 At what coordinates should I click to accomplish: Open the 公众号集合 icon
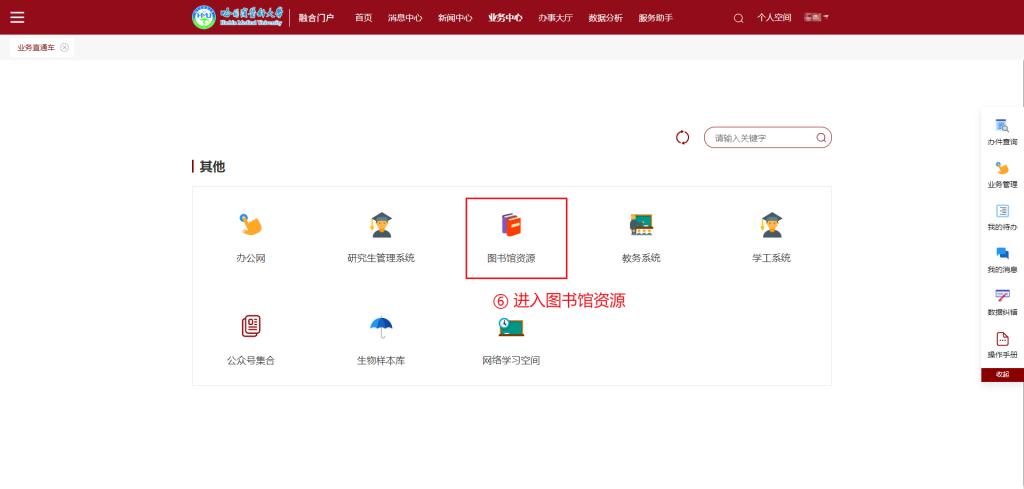click(x=250, y=327)
